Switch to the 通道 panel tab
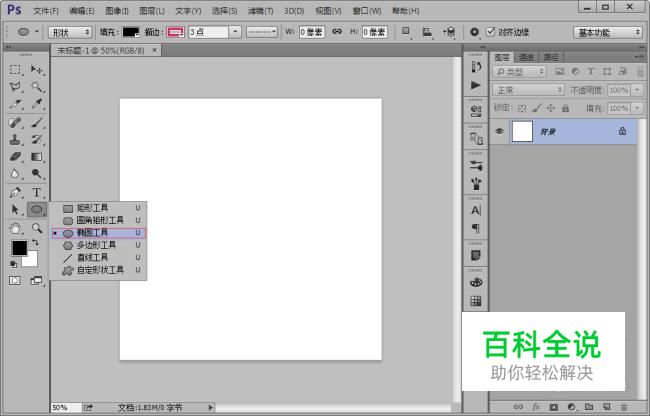 pos(526,57)
